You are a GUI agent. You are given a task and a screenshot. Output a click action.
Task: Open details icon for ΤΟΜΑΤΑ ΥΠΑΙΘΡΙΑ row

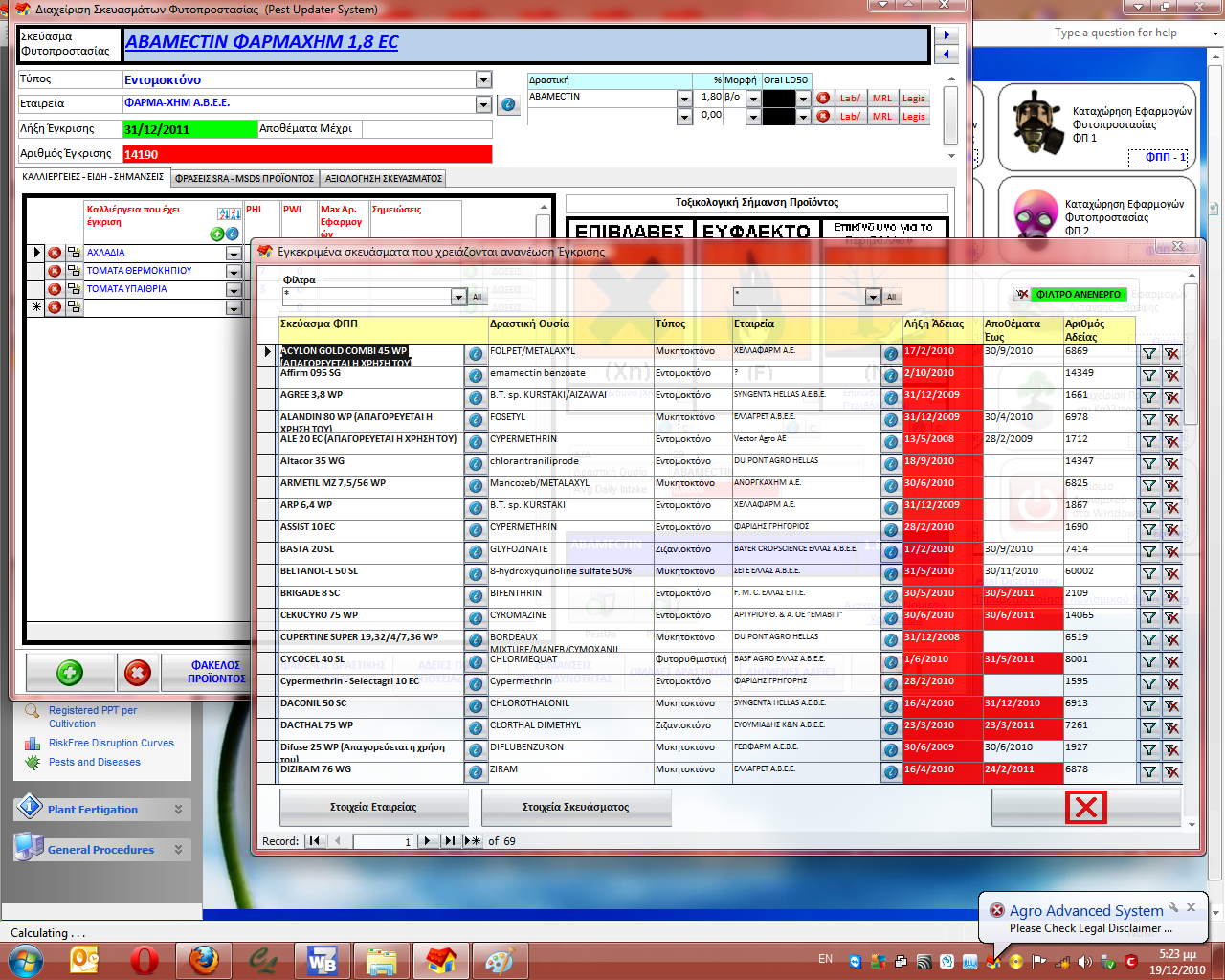(74, 290)
